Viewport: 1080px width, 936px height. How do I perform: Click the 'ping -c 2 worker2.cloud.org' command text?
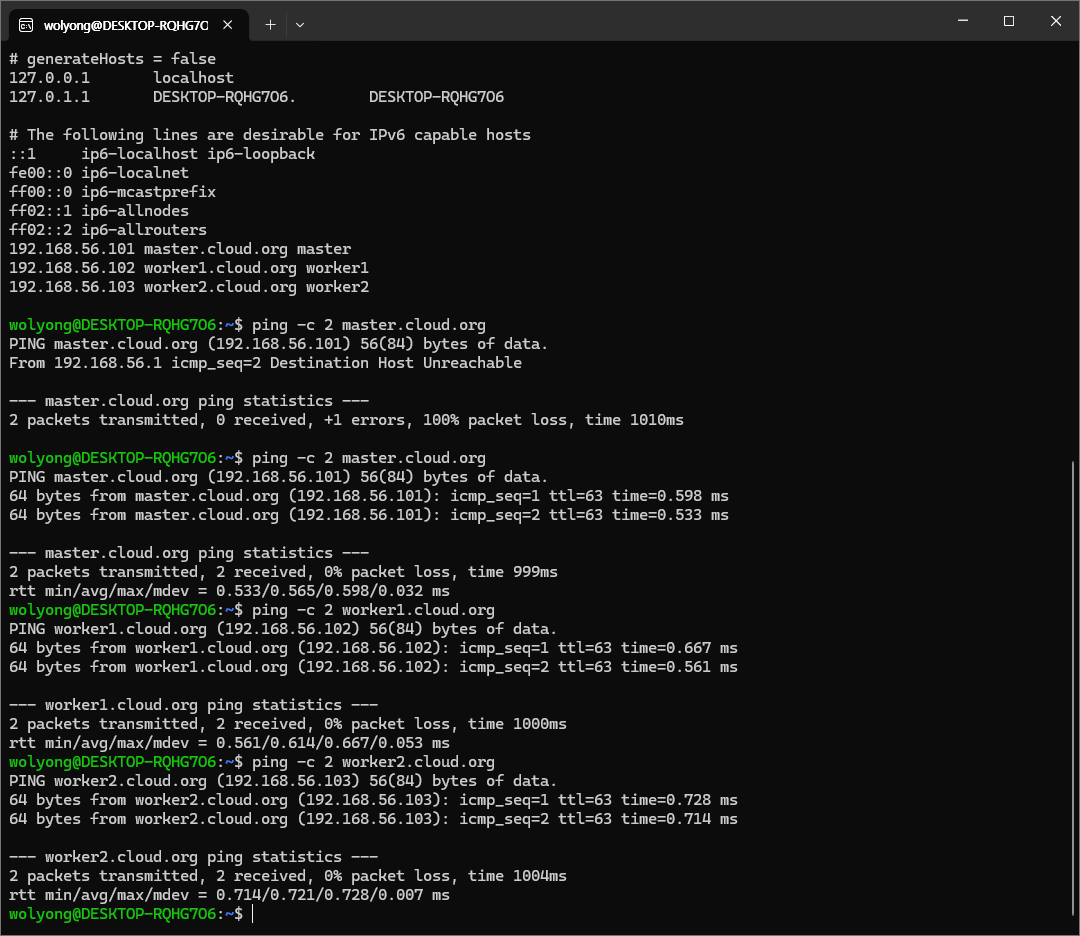click(373, 762)
